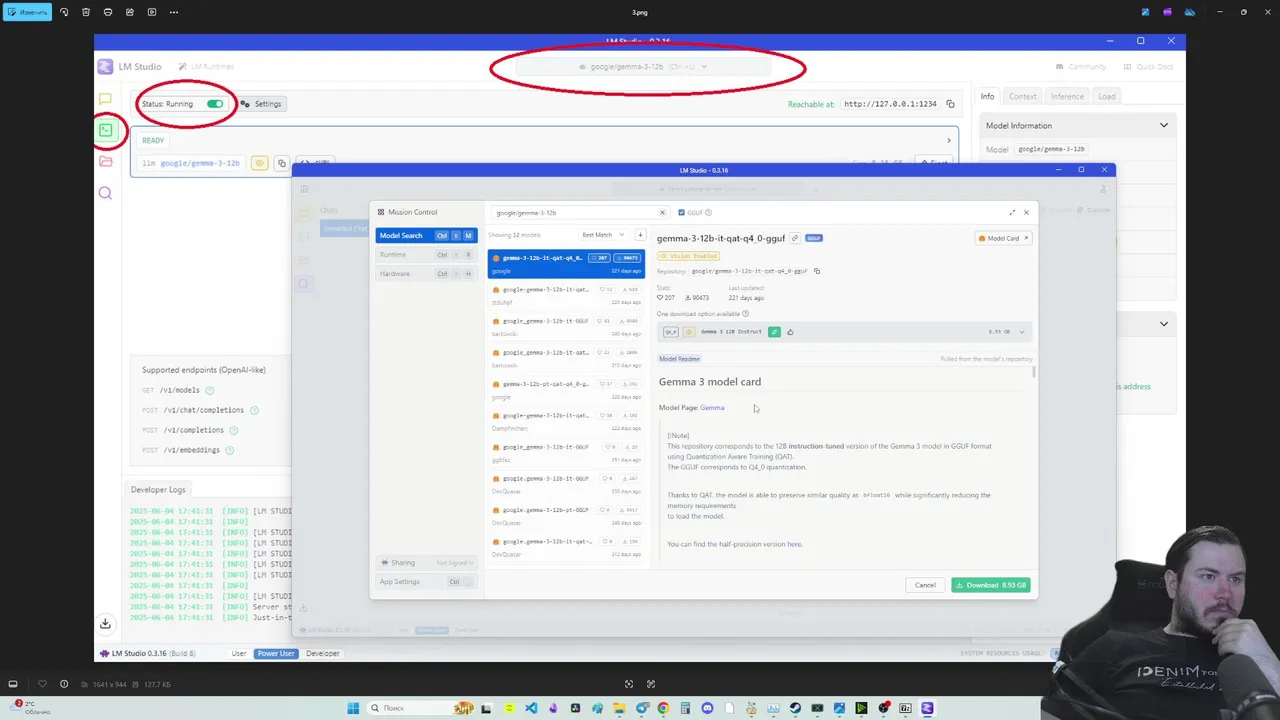The width and height of the screenshot is (1280, 720).
Task: Open Discord from the taskbar
Action: [x=707, y=708]
